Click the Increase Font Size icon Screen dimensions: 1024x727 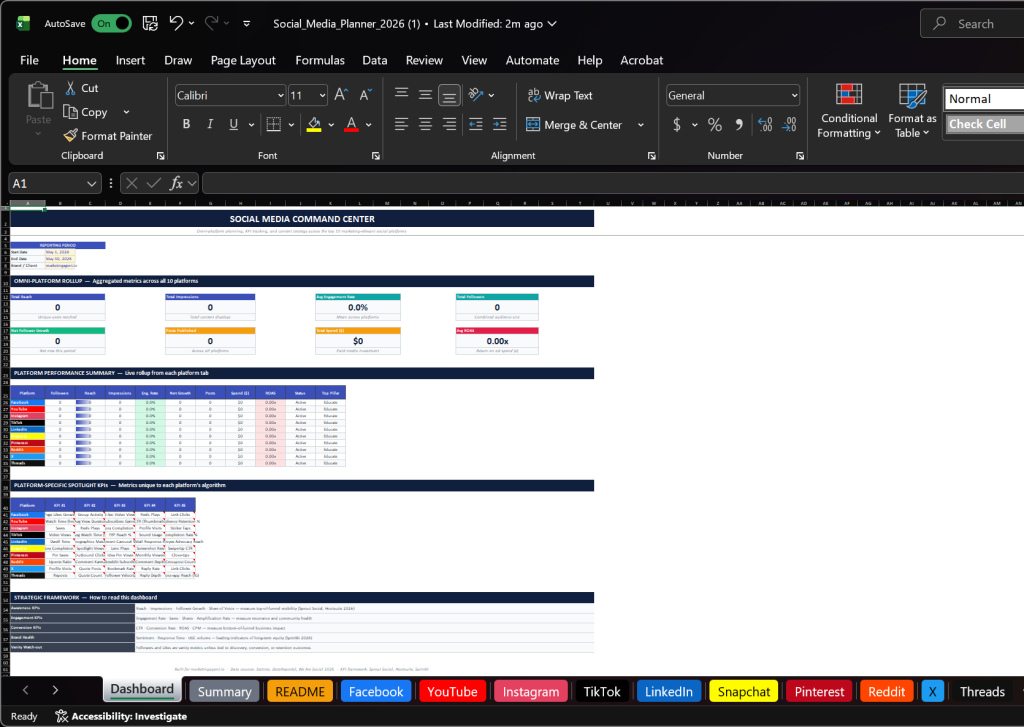tap(340, 95)
